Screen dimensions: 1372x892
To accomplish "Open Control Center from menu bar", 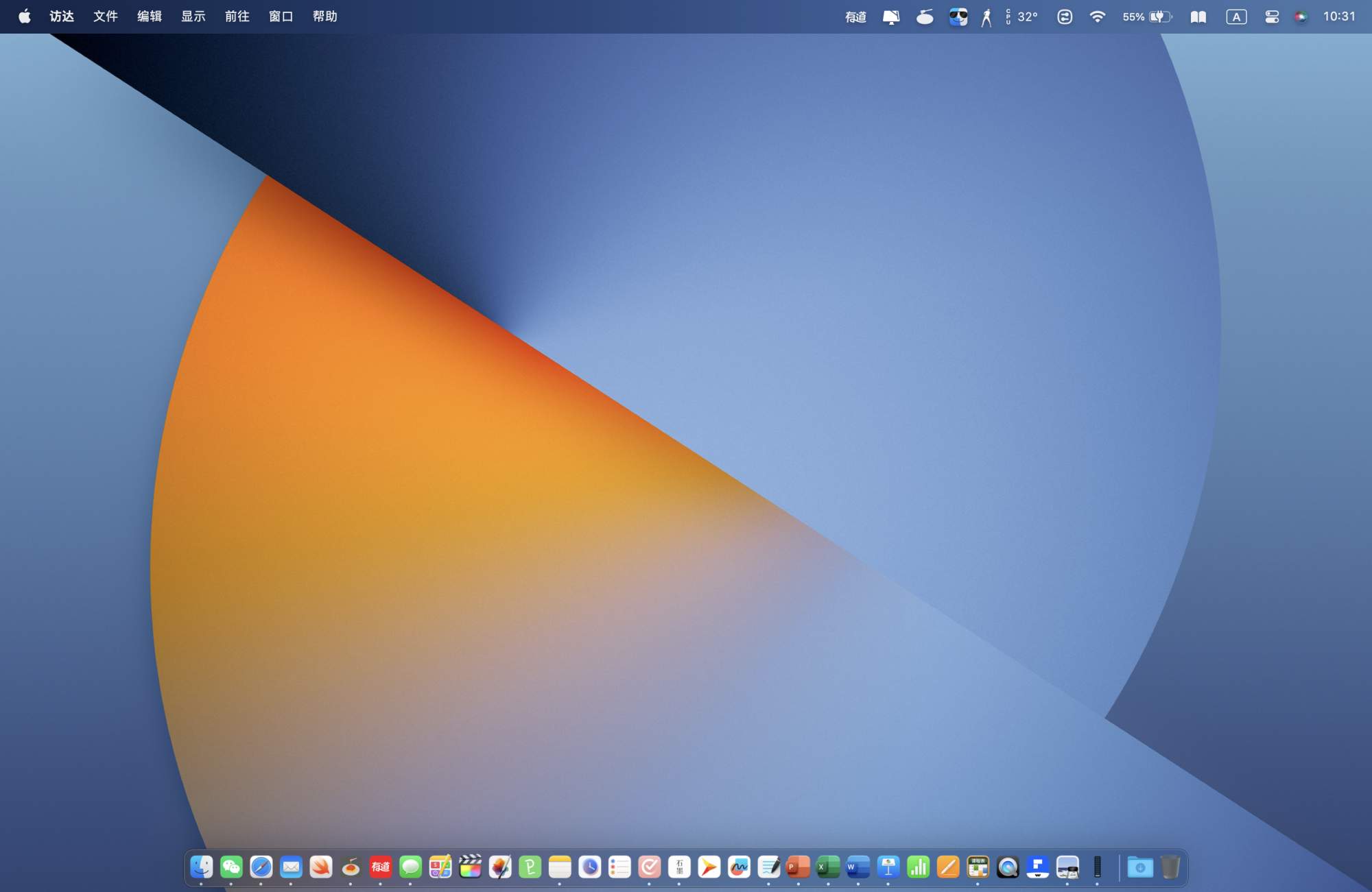I will pyautogui.click(x=1272, y=17).
